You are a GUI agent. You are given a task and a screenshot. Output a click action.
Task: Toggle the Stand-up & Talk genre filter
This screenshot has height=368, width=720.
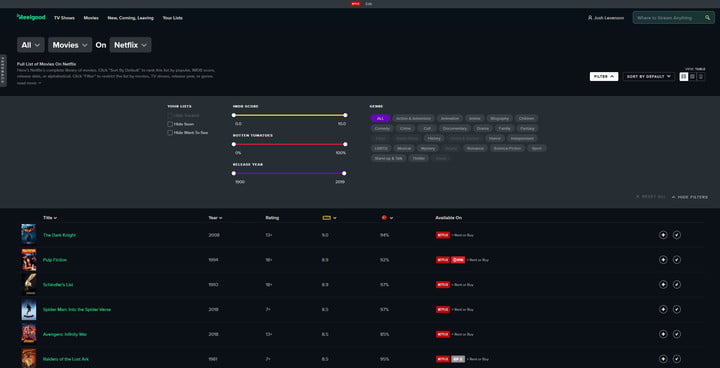click(x=388, y=159)
